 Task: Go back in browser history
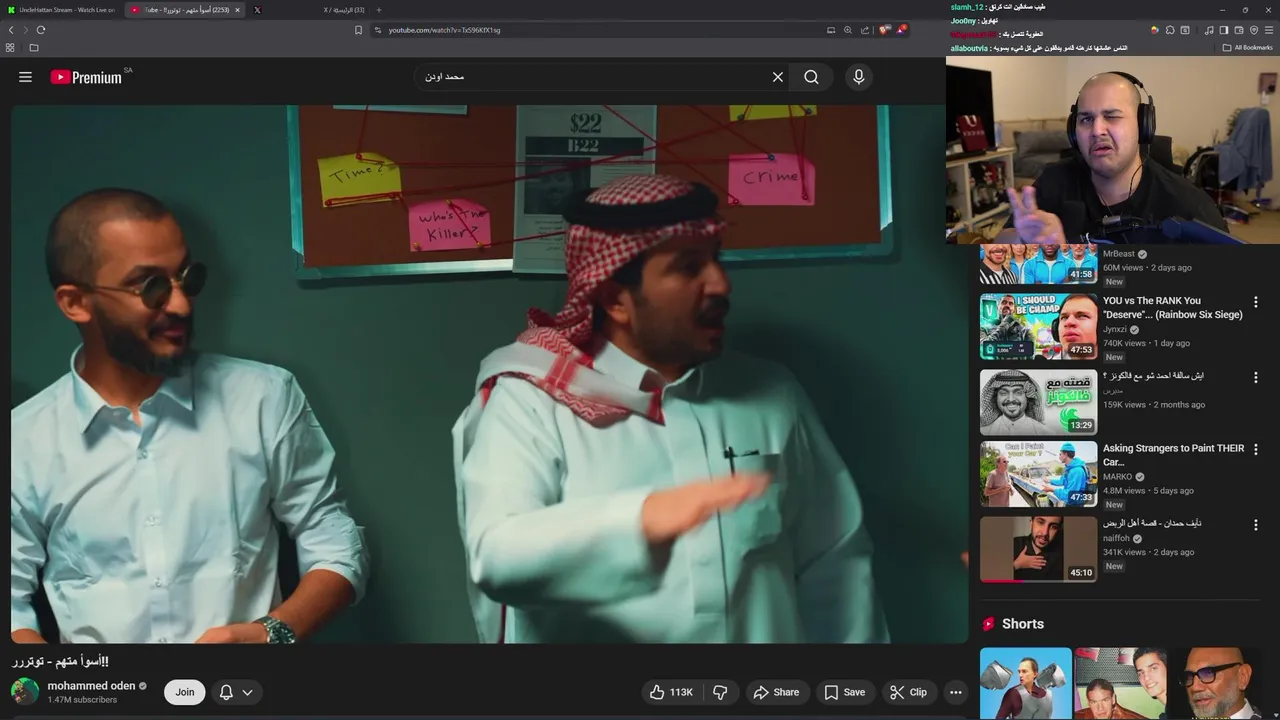[x=11, y=30]
